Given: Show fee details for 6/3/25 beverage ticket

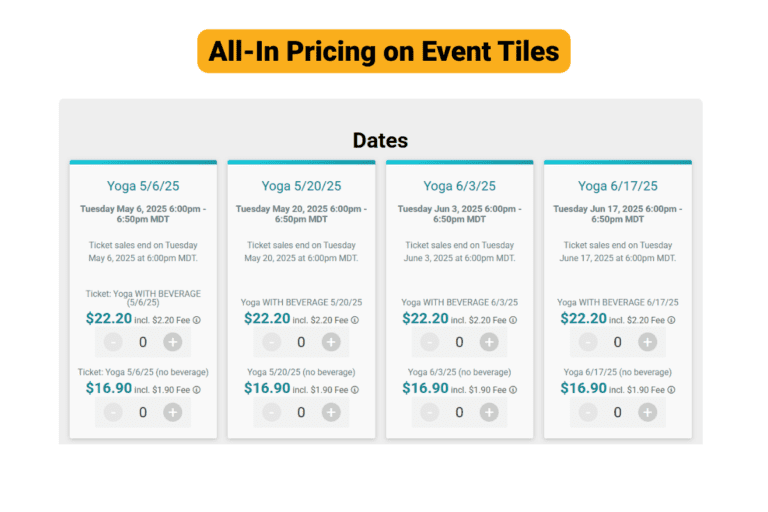Looking at the screenshot, I should pyautogui.click(x=513, y=320).
